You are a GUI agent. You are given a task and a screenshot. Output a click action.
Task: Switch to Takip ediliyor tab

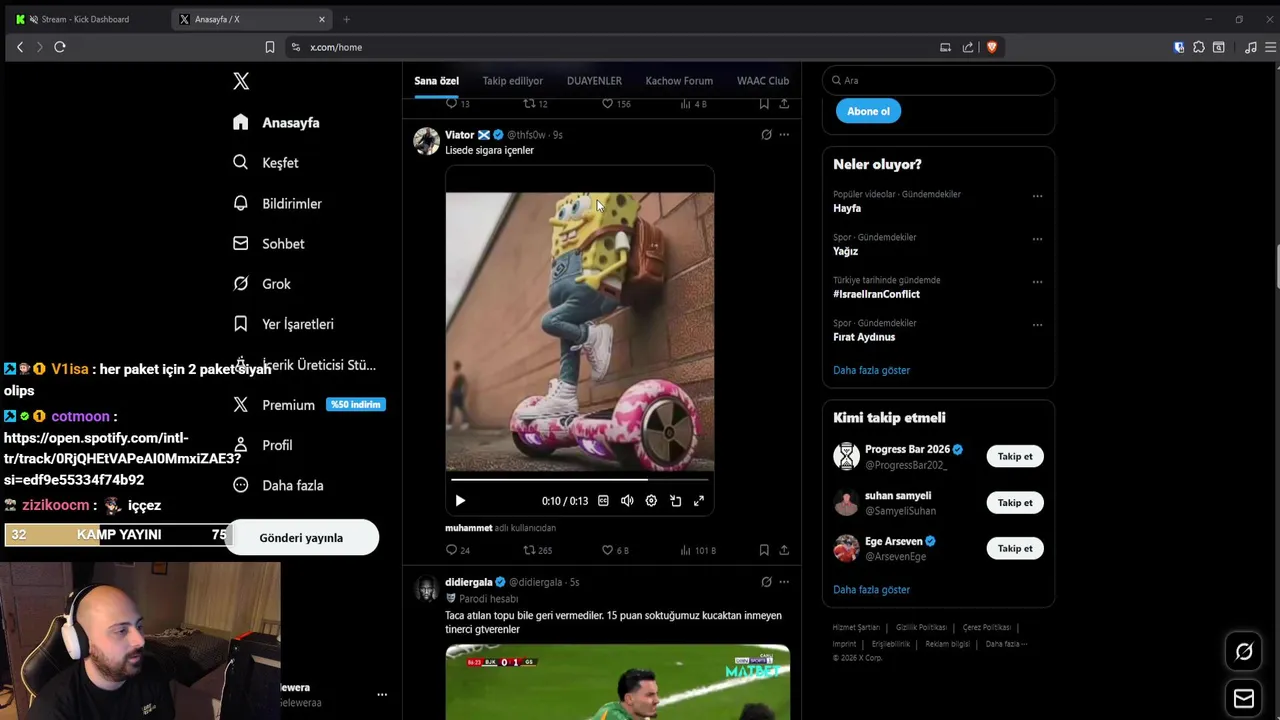tap(513, 81)
